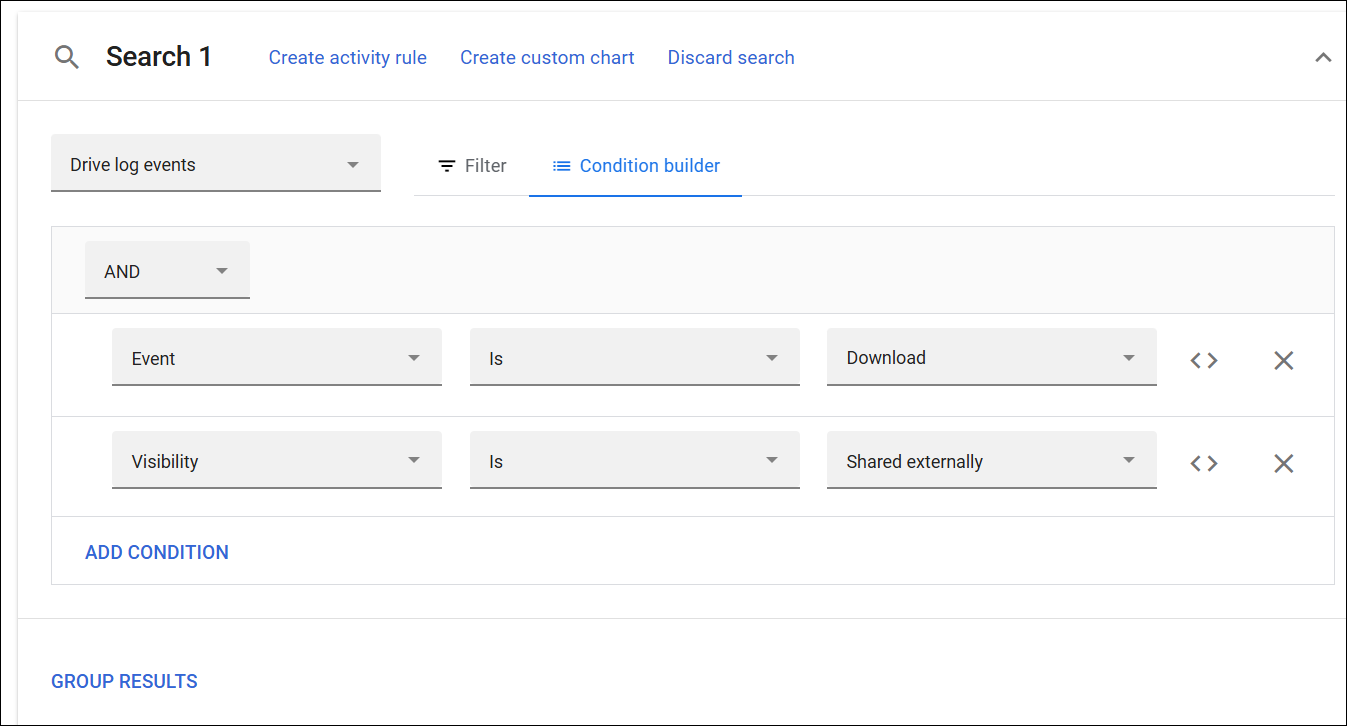Click the nested condition icon in Visibility row

1204,463
